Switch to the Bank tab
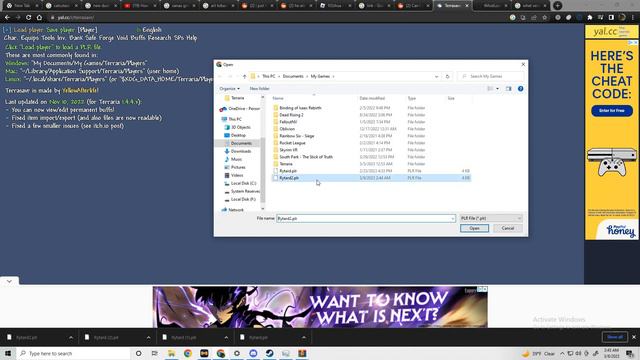 76,38
